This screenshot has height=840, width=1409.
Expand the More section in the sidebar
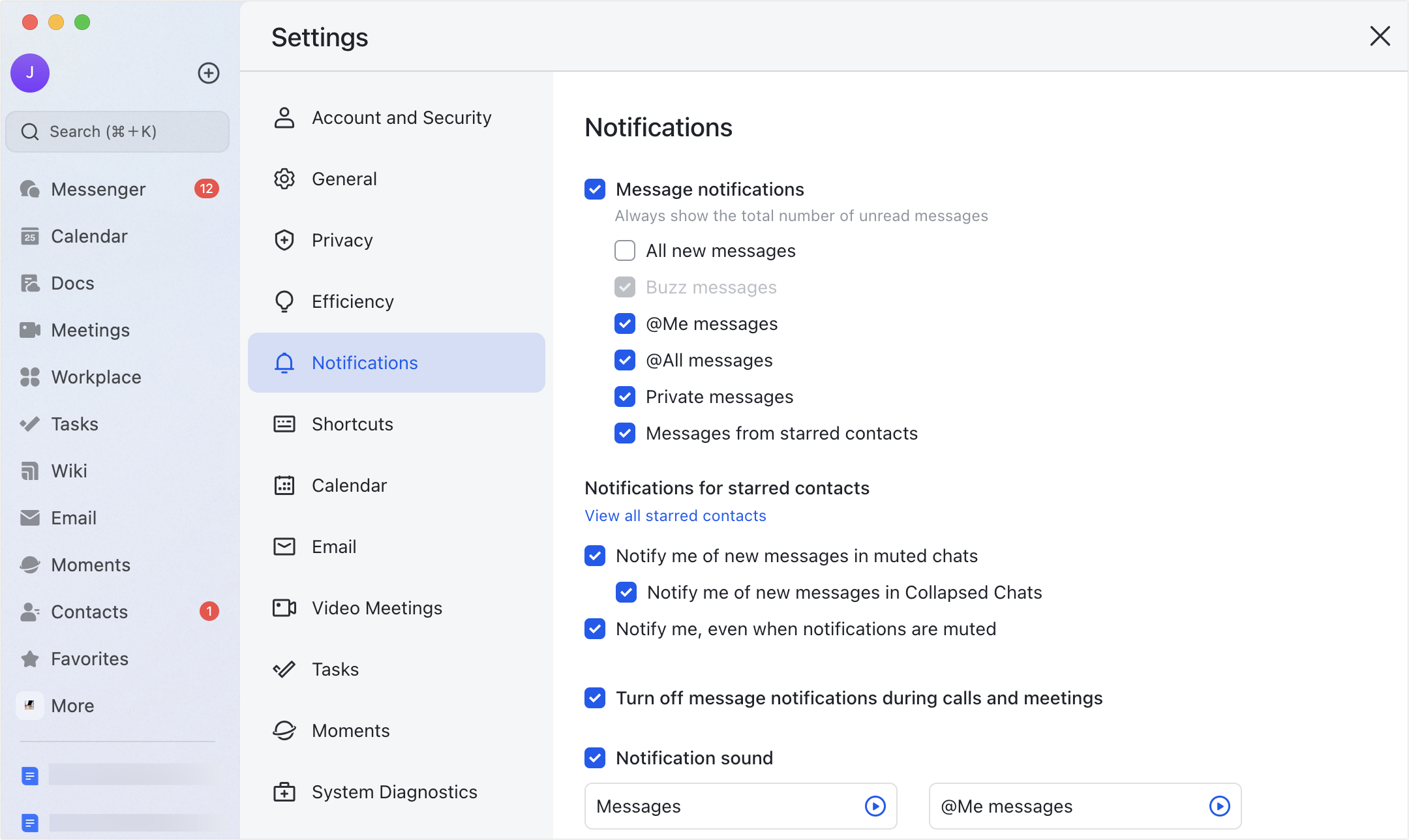point(72,706)
